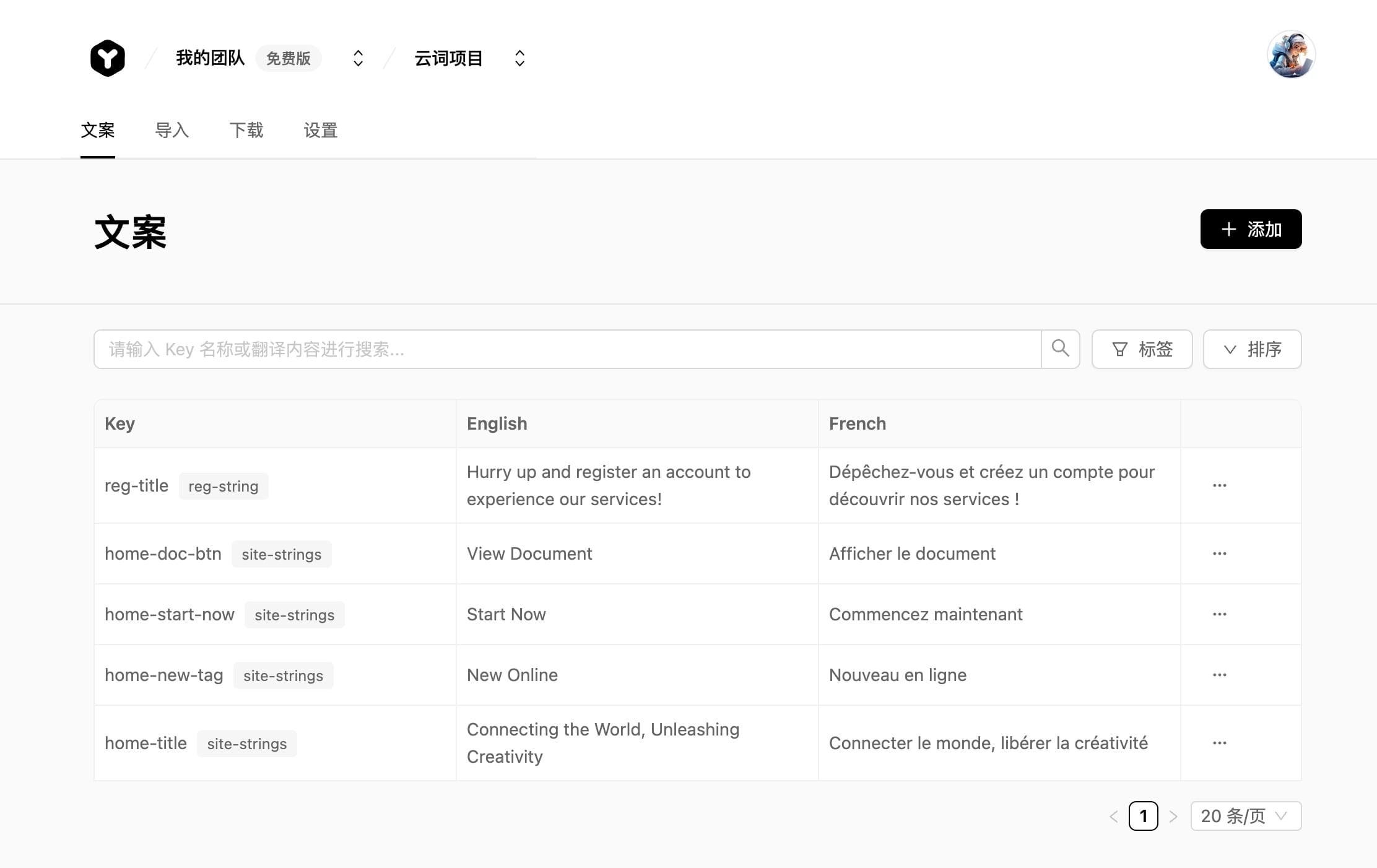Click the previous page arrow
The image size is (1377, 868).
click(1113, 816)
